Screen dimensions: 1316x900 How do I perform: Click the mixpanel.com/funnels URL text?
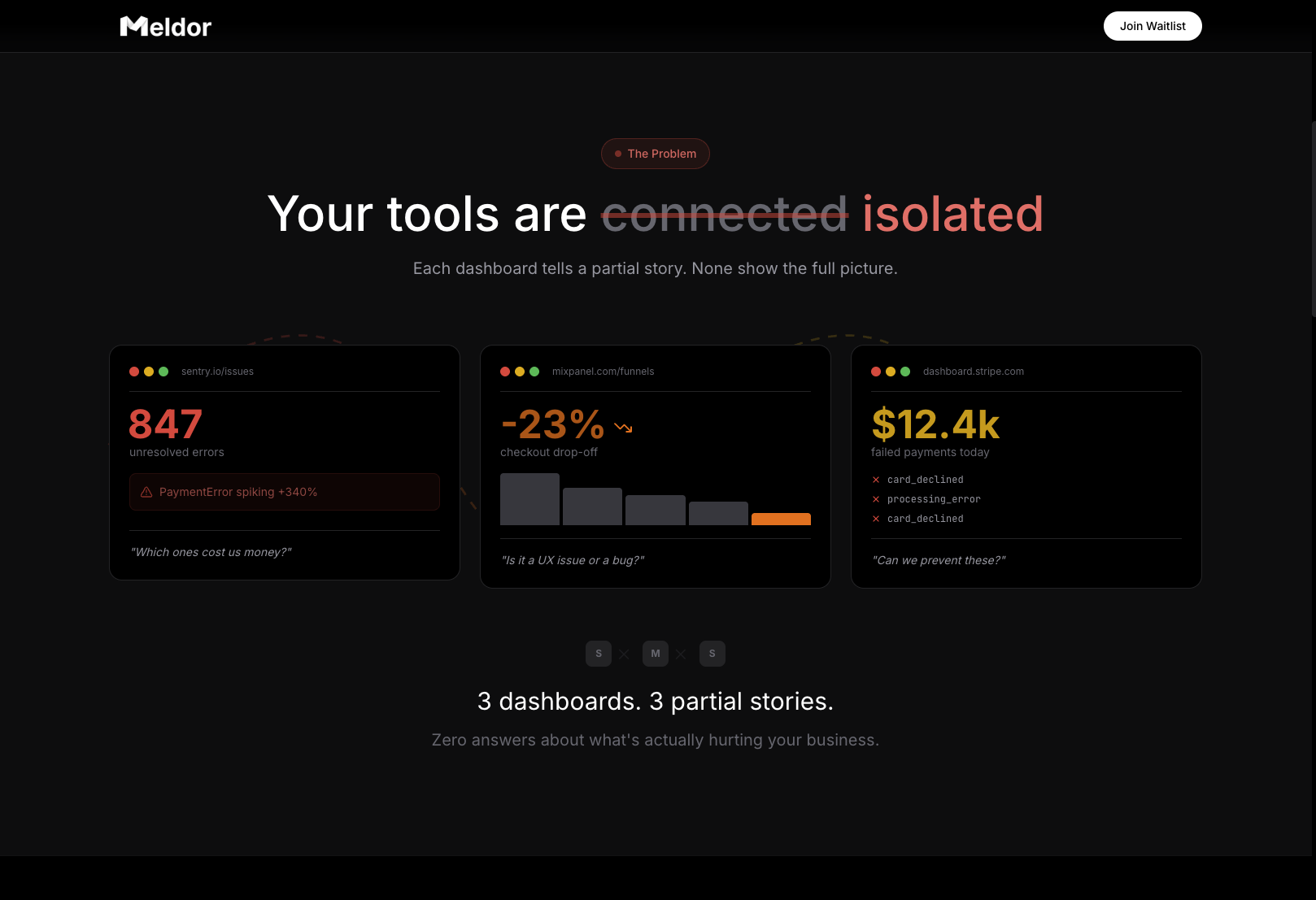603,372
